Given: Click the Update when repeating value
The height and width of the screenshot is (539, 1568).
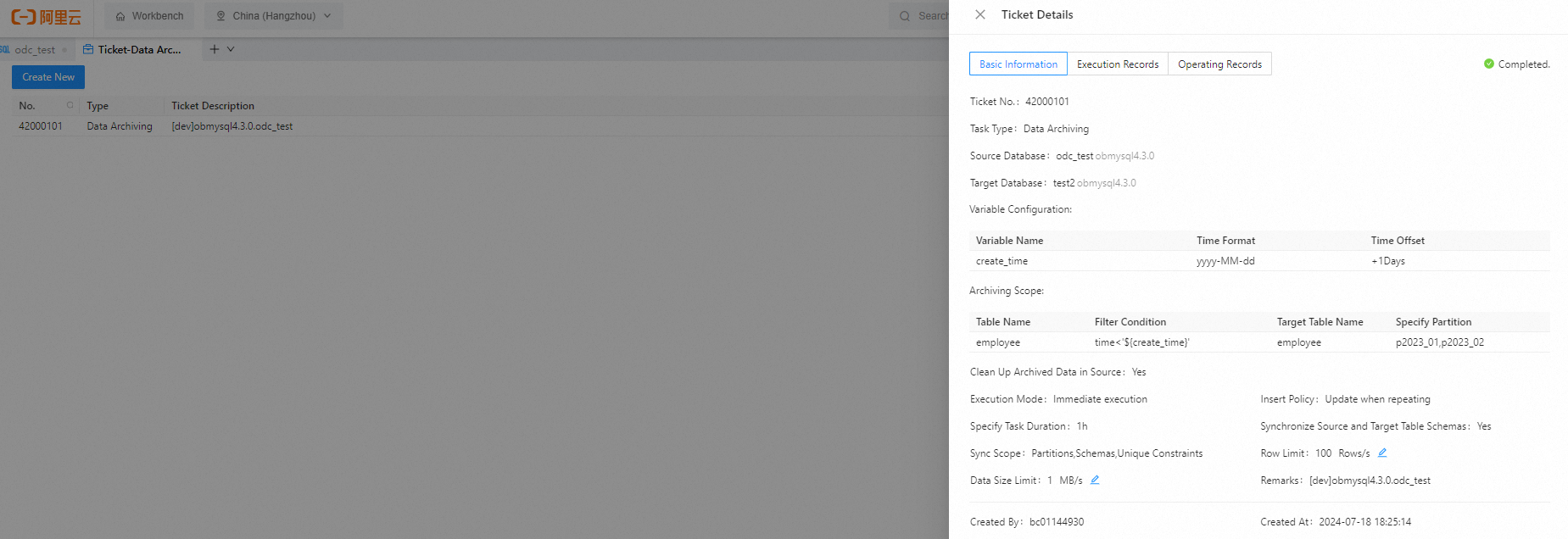Looking at the screenshot, I should click(x=1377, y=399).
